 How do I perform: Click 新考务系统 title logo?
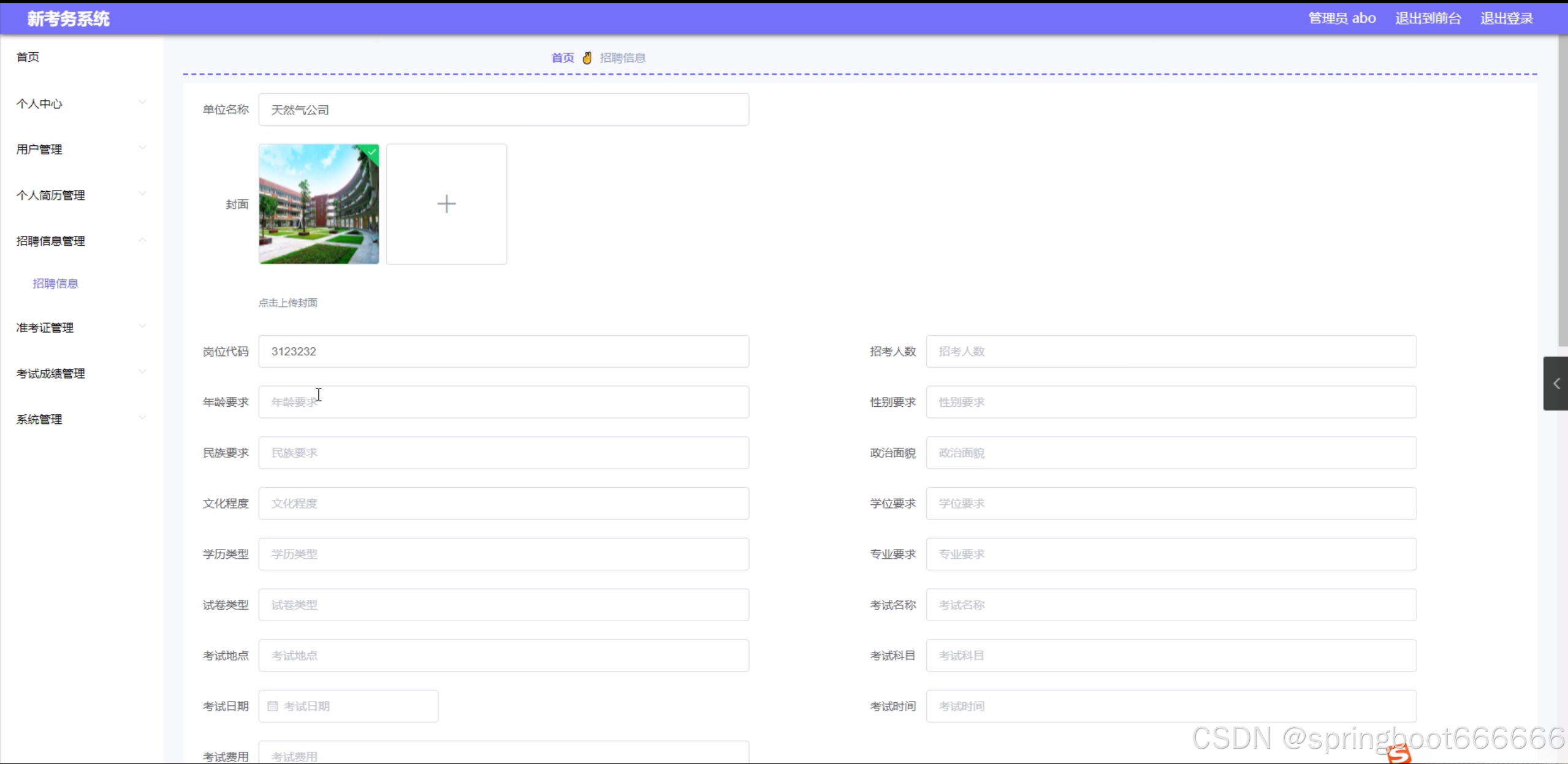click(68, 19)
